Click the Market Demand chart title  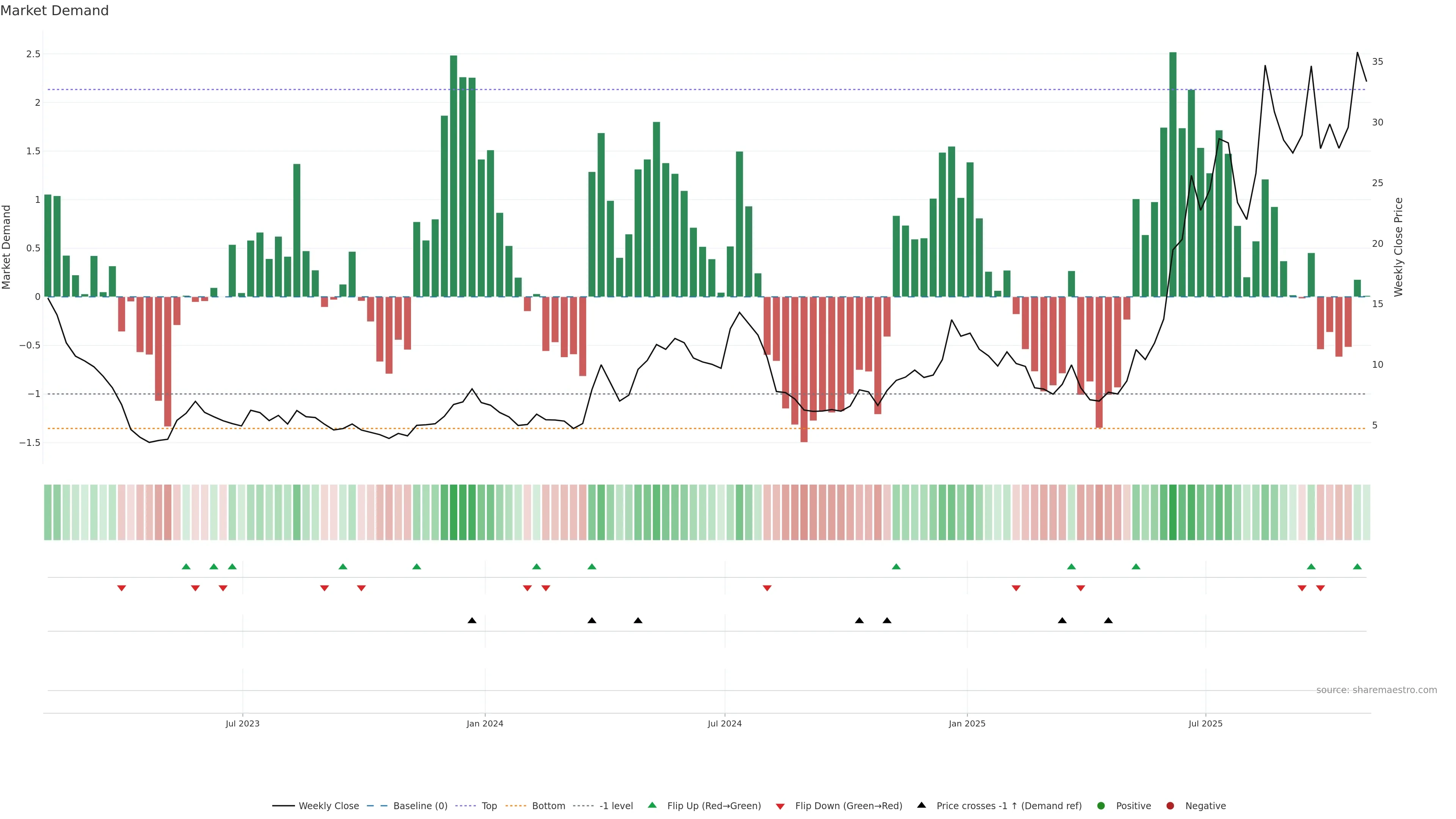click(54, 11)
